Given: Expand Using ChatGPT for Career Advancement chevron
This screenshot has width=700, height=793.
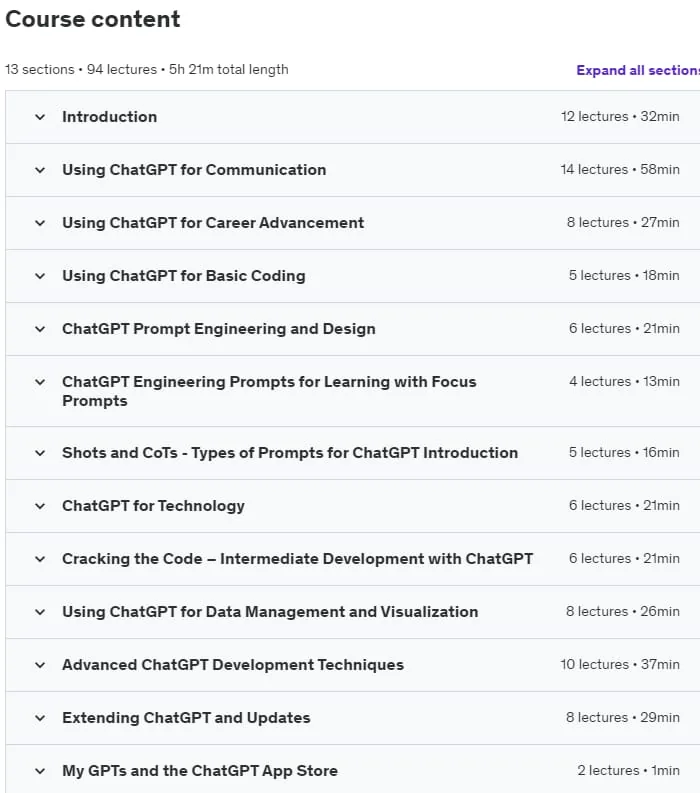Looking at the screenshot, I should pyautogui.click(x=40, y=224).
